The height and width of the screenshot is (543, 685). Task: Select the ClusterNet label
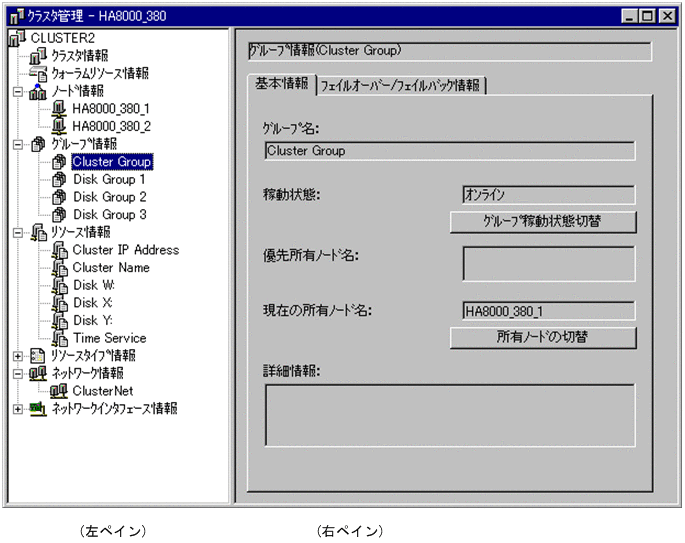pos(103,391)
